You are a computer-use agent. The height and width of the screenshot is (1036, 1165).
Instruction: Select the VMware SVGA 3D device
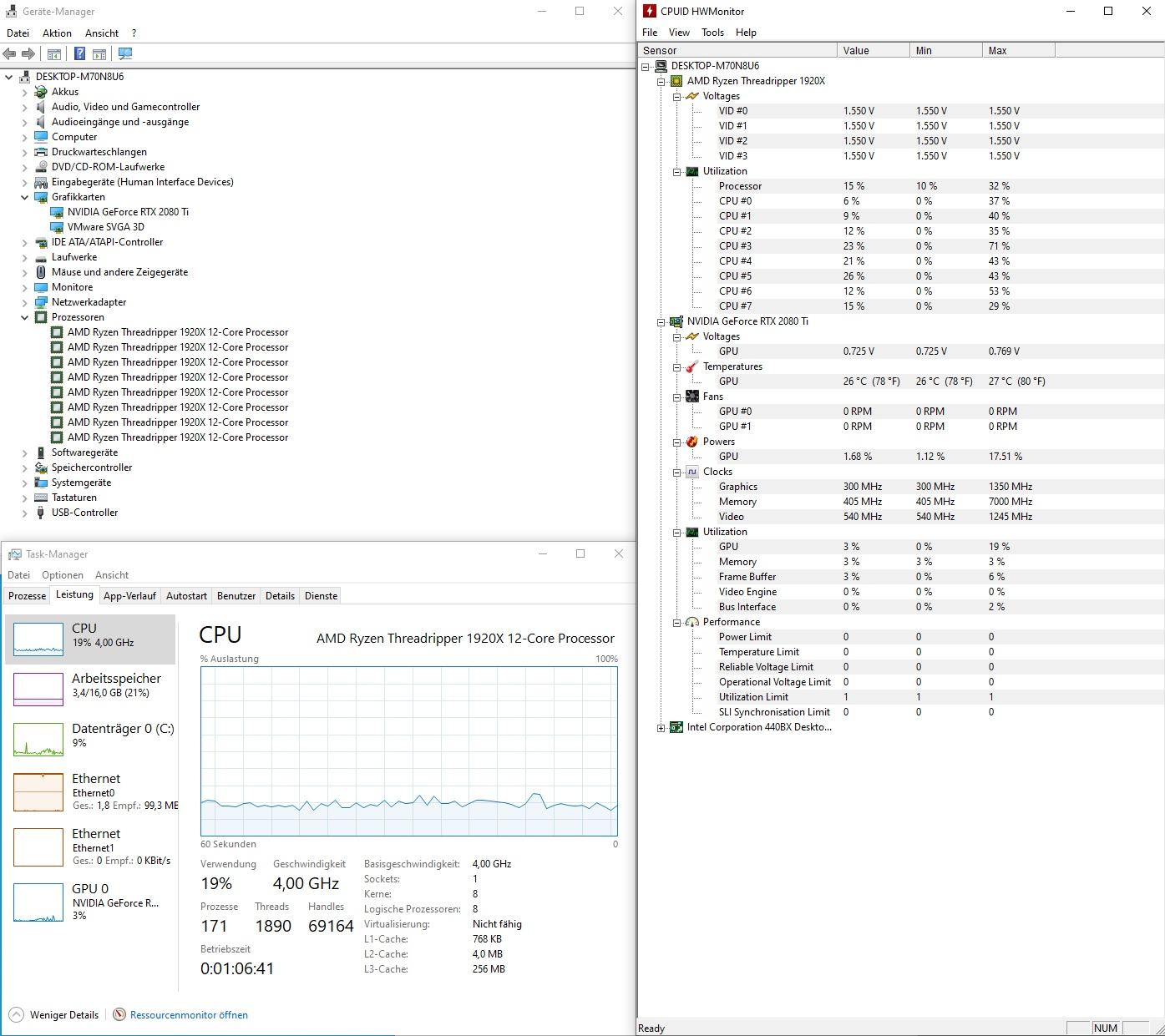click(x=105, y=227)
